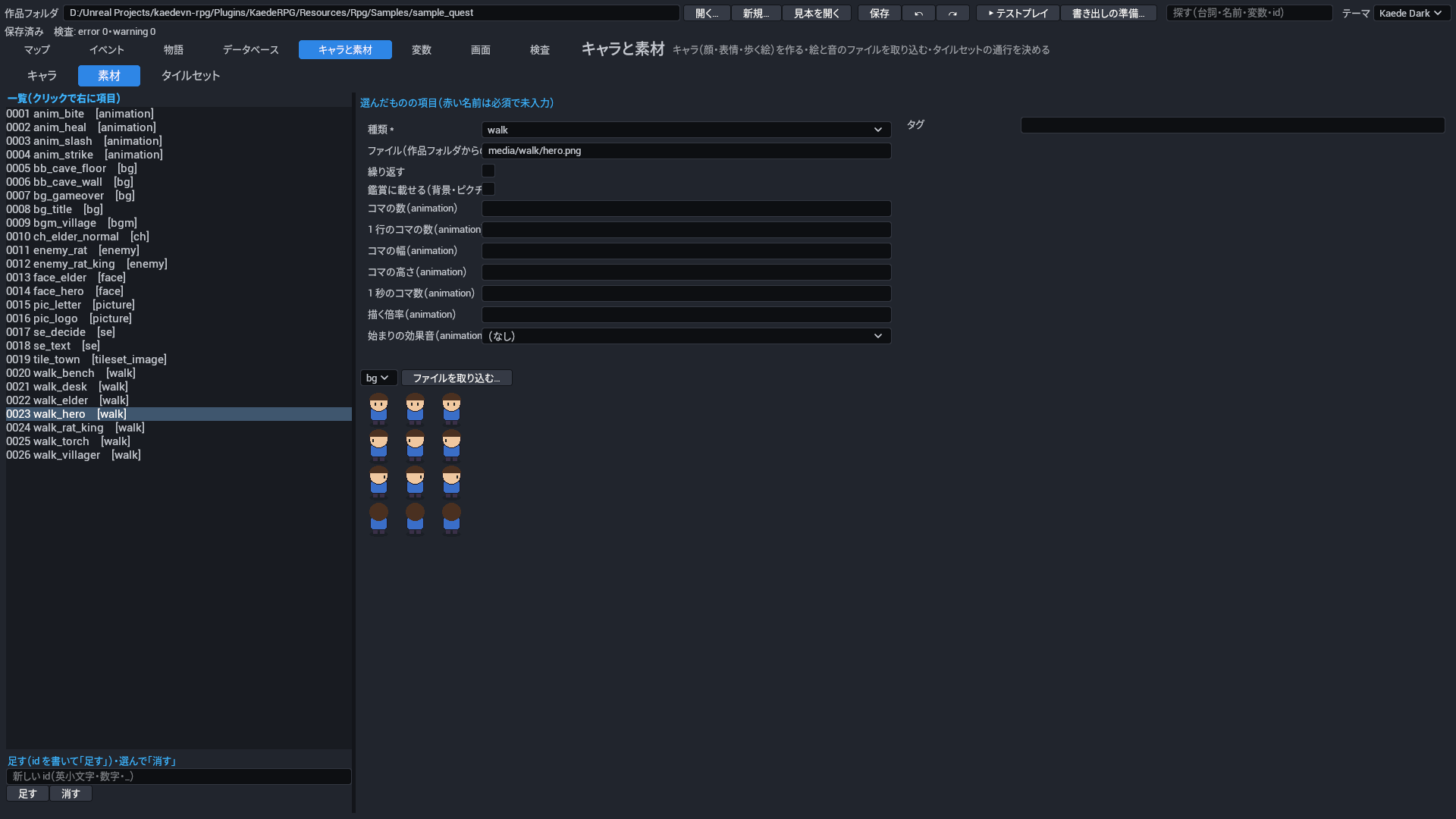This screenshot has height=819, width=1456.
Task: Click the hero walk sprite sheet preview
Action: click(415, 463)
